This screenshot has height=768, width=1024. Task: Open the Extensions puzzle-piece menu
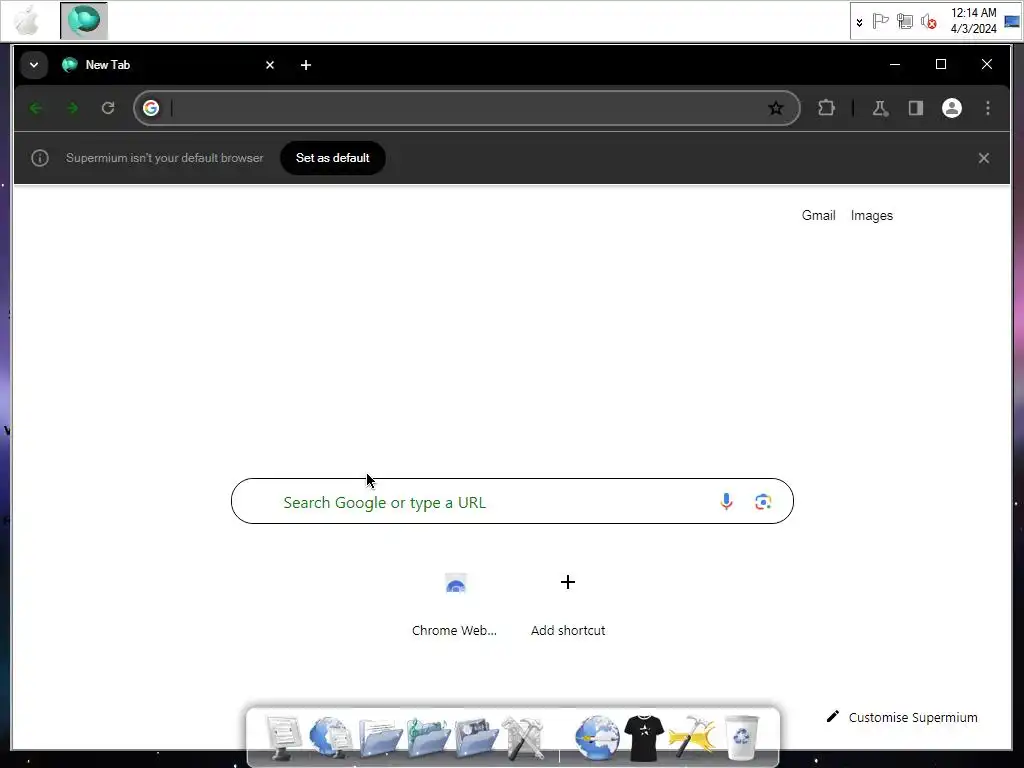(x=826, y=108)
